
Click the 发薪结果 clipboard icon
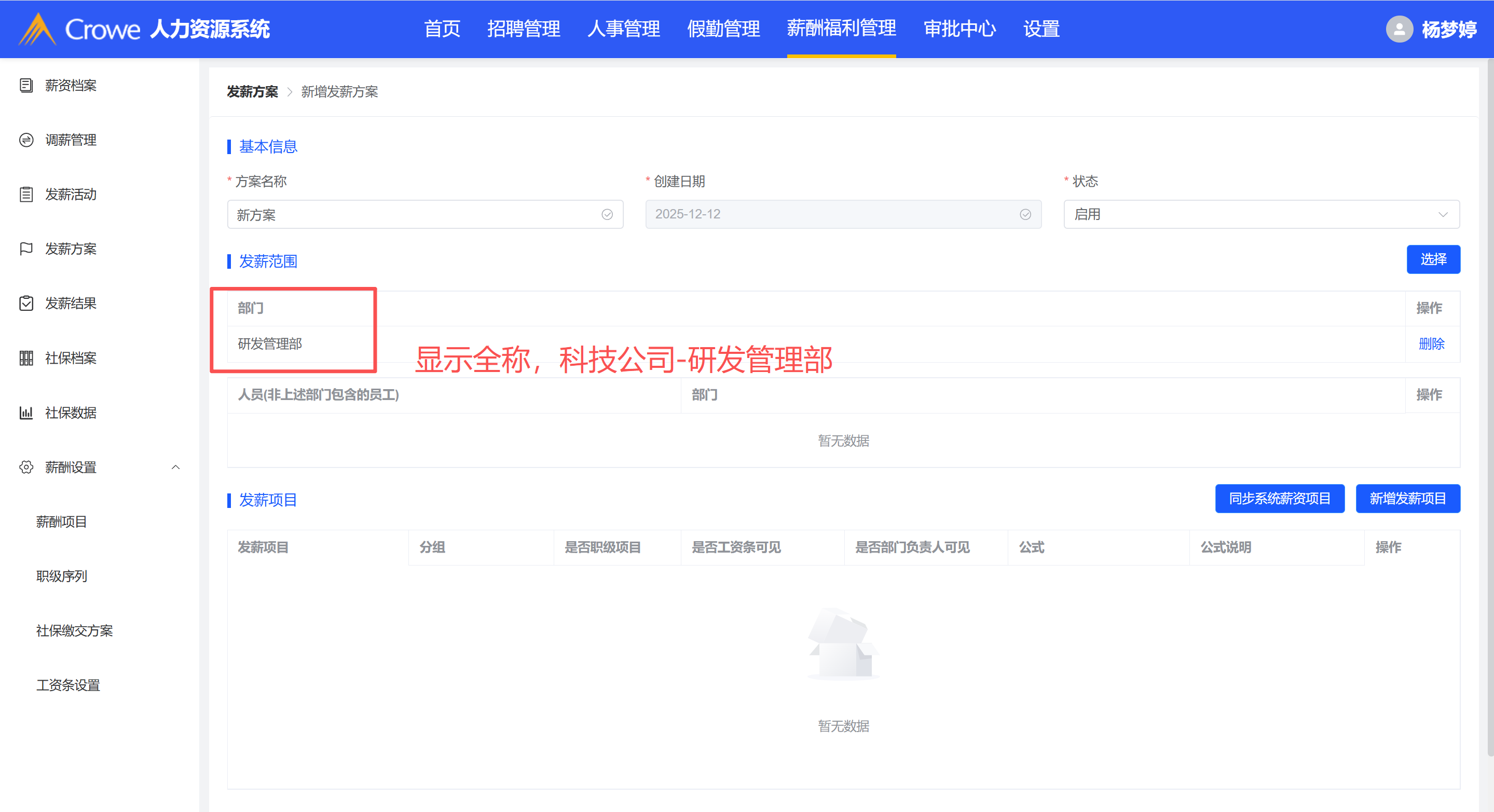(x=26, y=304)
